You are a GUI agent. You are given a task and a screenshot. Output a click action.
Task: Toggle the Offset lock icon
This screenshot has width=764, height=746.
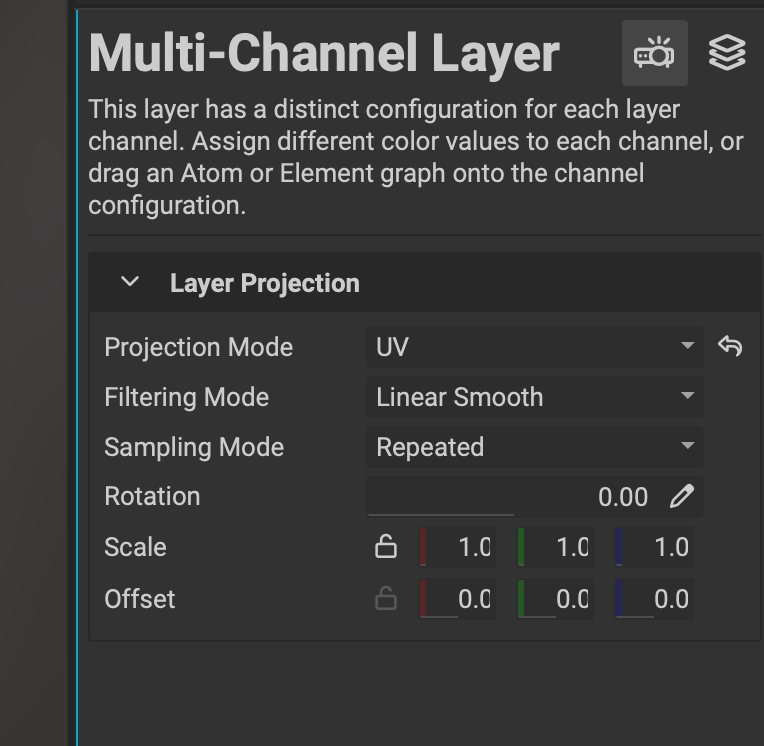(385, 599)
